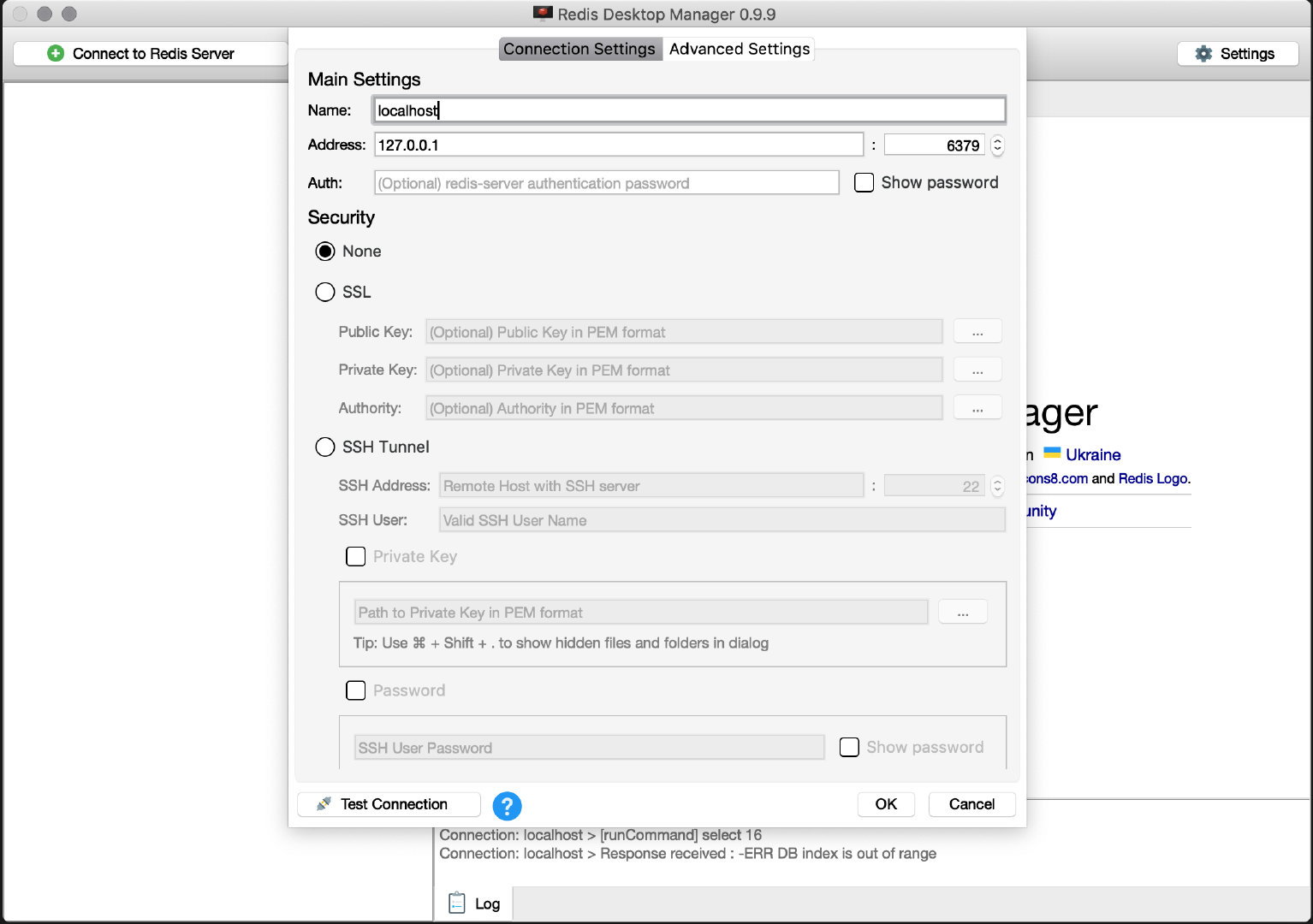
Task: Open Settings button in main window
Action: (x=1238, y=53)
